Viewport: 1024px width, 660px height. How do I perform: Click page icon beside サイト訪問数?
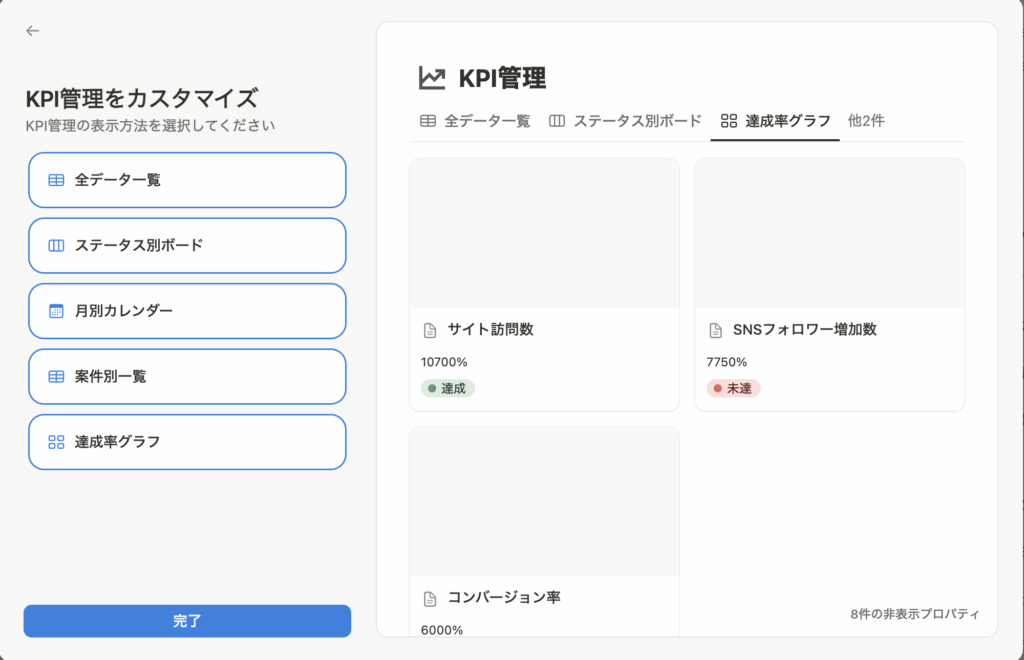click(430, 330)
